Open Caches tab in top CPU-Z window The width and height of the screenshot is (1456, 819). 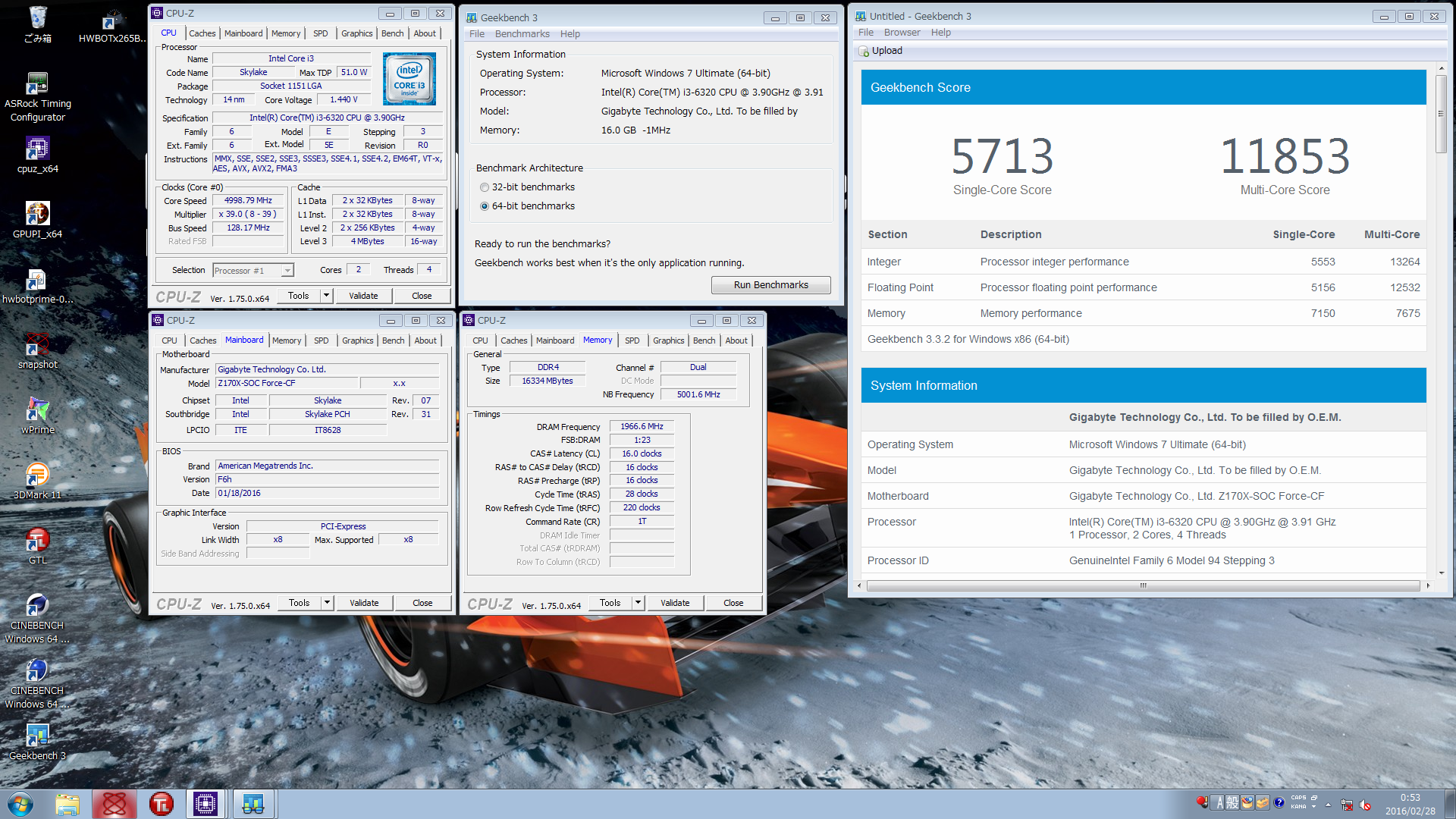click(202, 33)
